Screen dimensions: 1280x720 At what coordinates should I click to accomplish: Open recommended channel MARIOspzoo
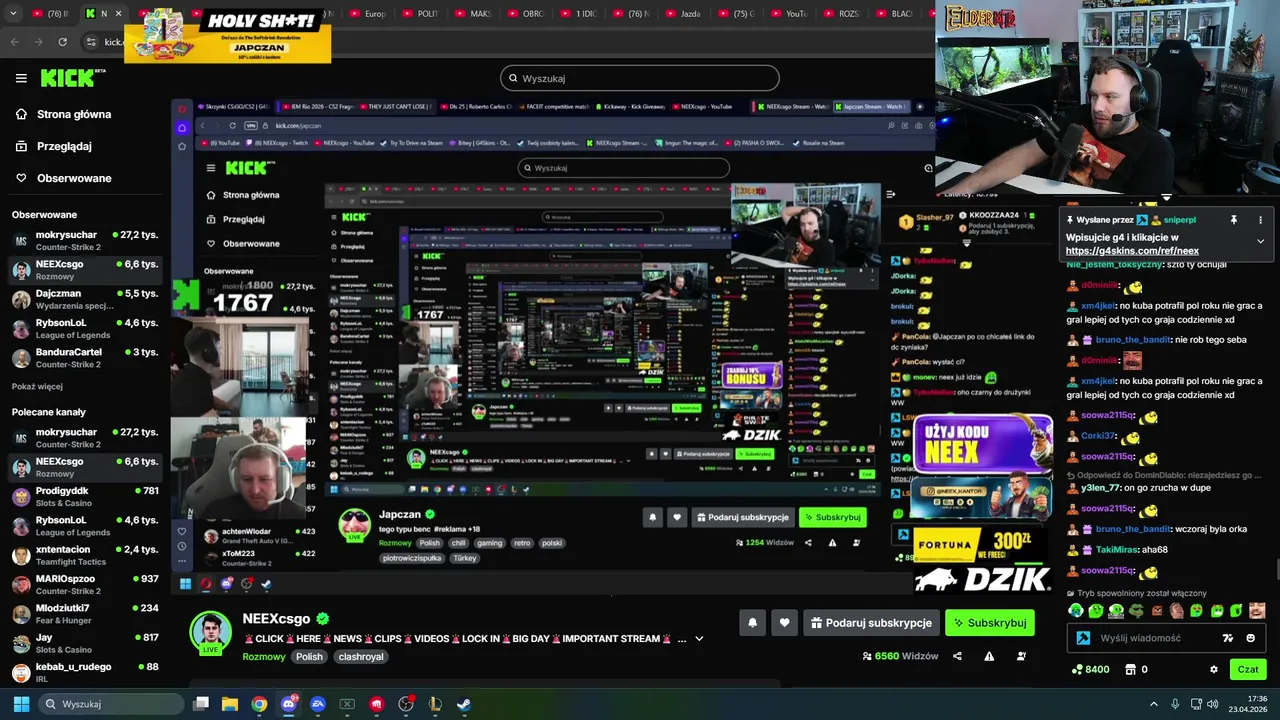coord(85,584)
